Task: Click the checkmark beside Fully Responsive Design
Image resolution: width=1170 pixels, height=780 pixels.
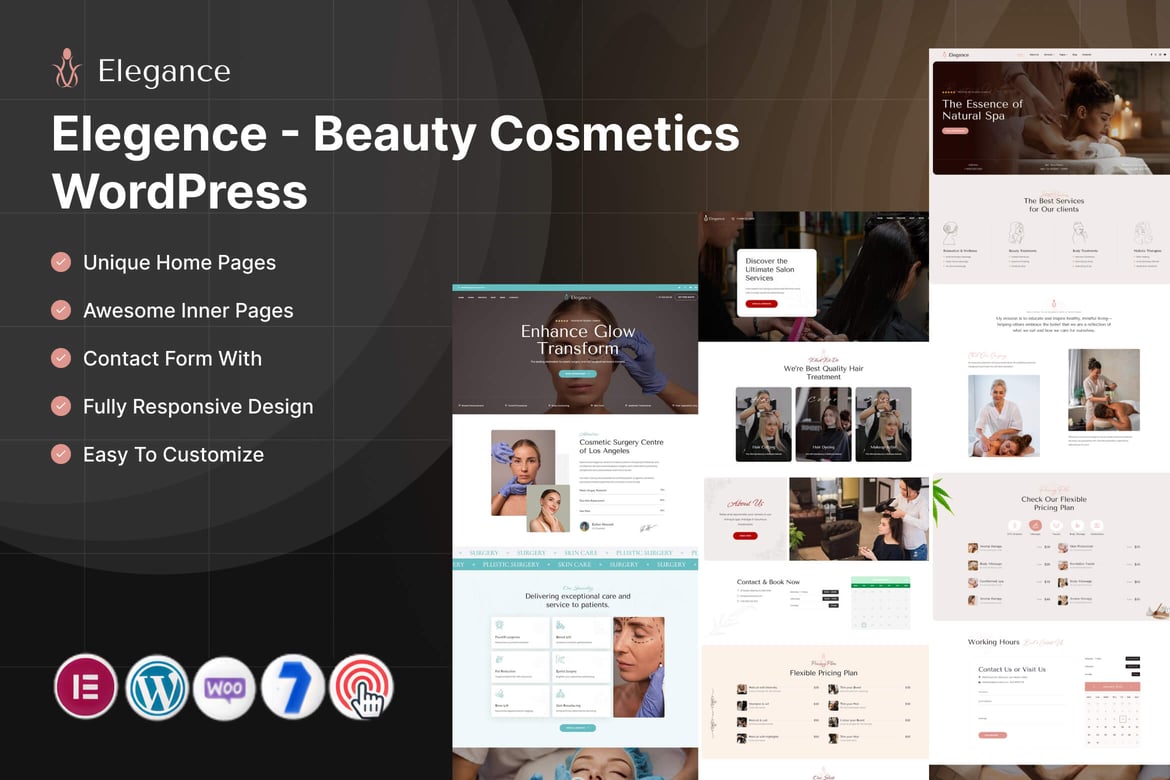Action: click(x=61, y=406)
